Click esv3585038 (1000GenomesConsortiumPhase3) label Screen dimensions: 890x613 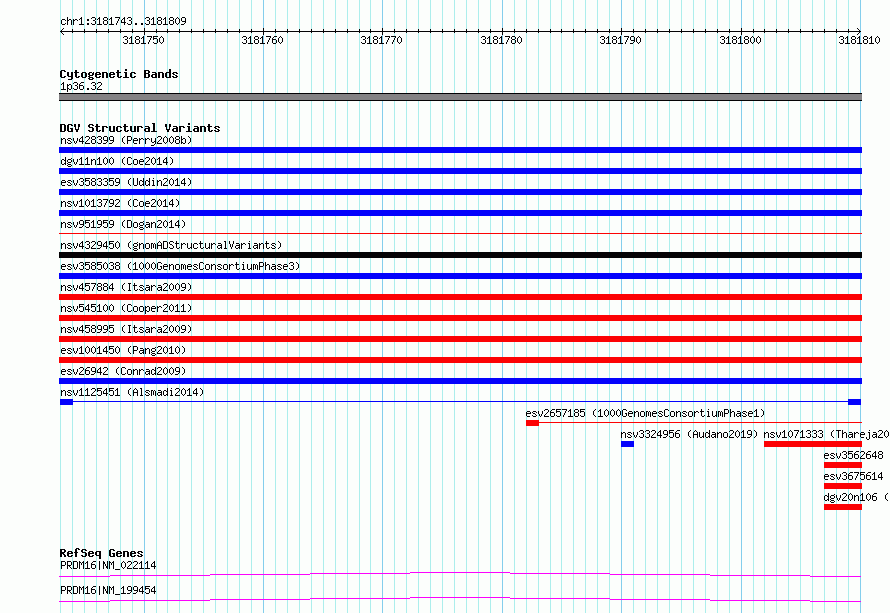pyautogui.click(x=180, y=266)
